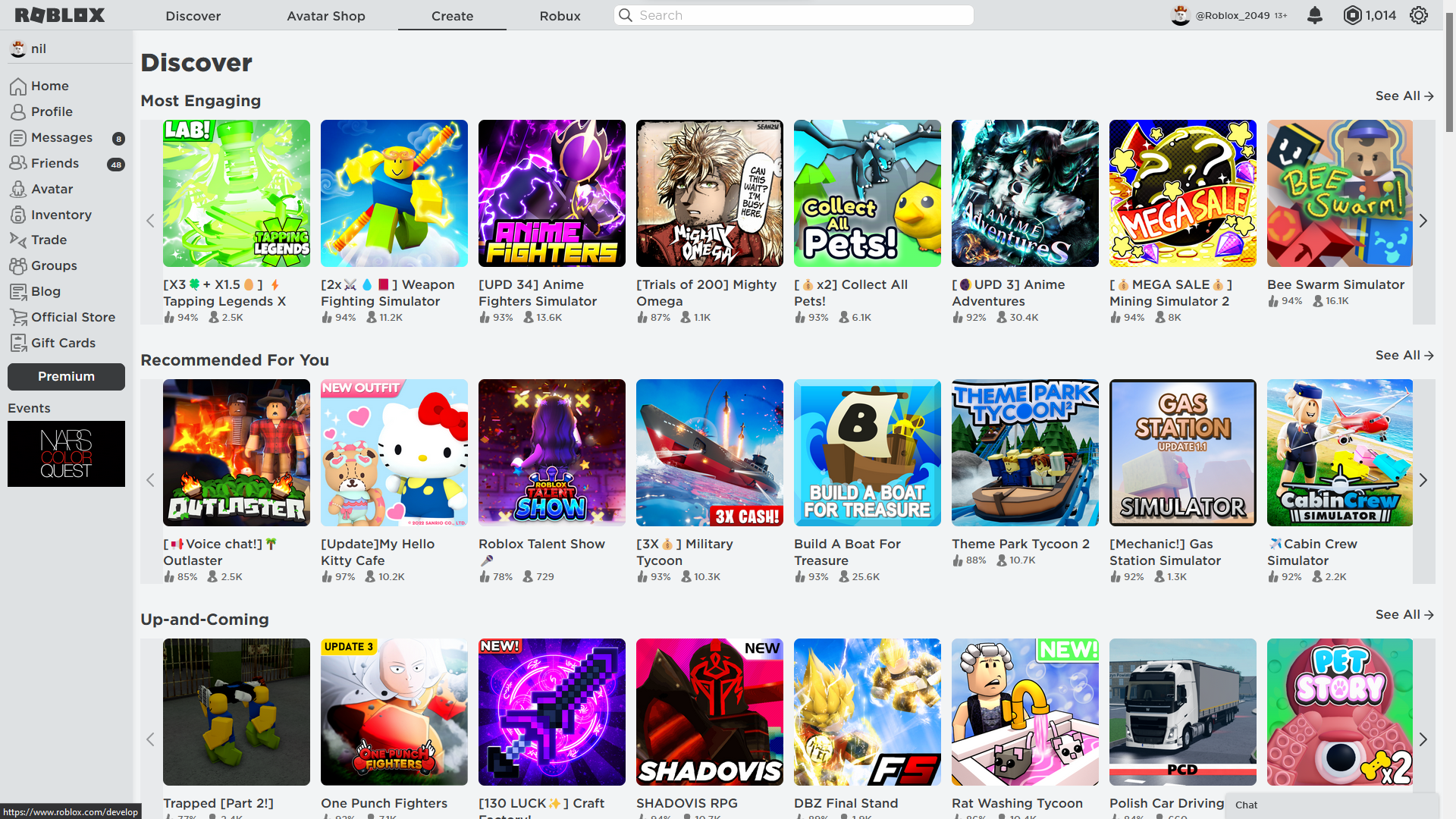Screen dimensions: 1456x819
Task: Open DBZ Final Stand thumbnail
Action: [868, 712]
